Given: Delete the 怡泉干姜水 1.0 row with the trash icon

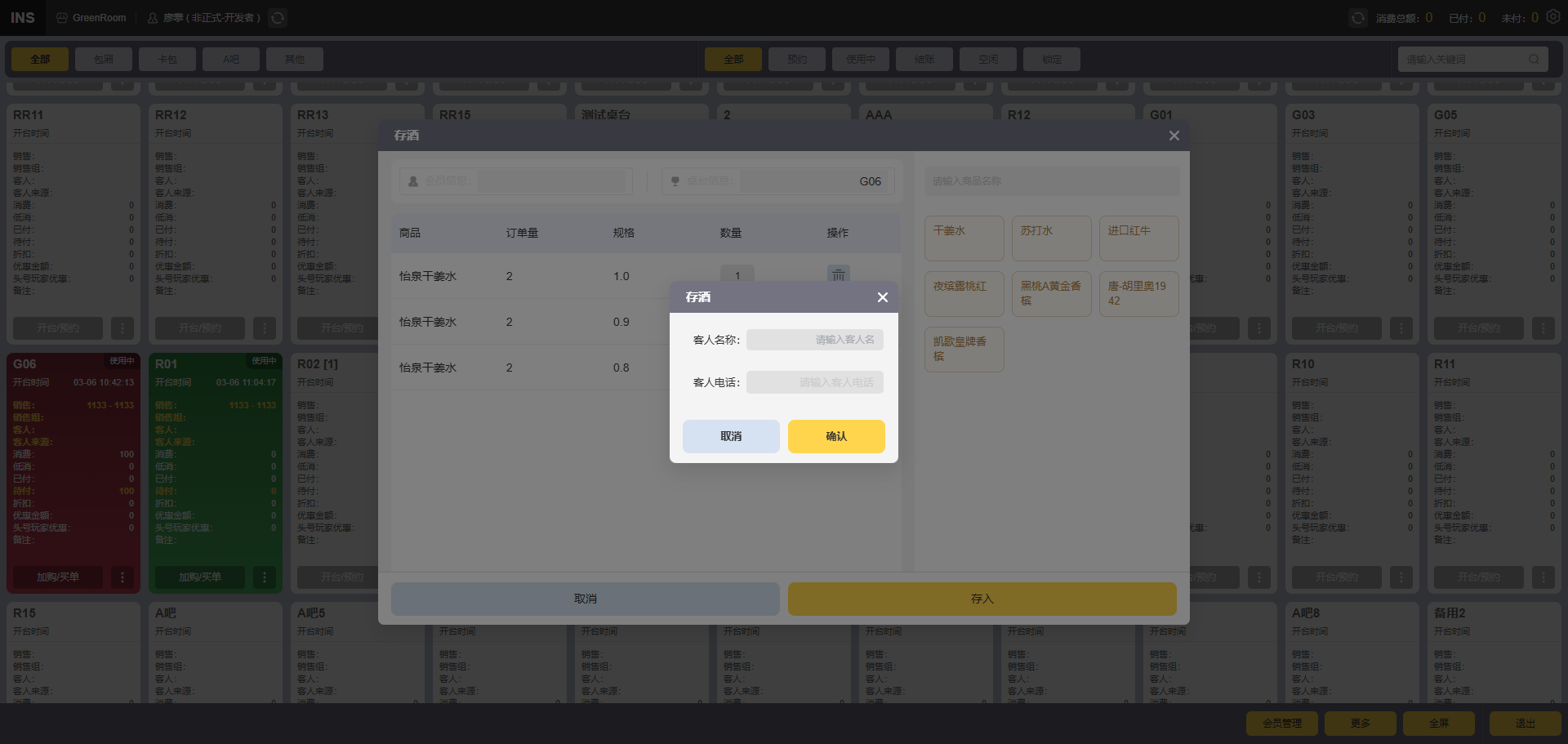Looking at the screenshot, I should [839, 275].
